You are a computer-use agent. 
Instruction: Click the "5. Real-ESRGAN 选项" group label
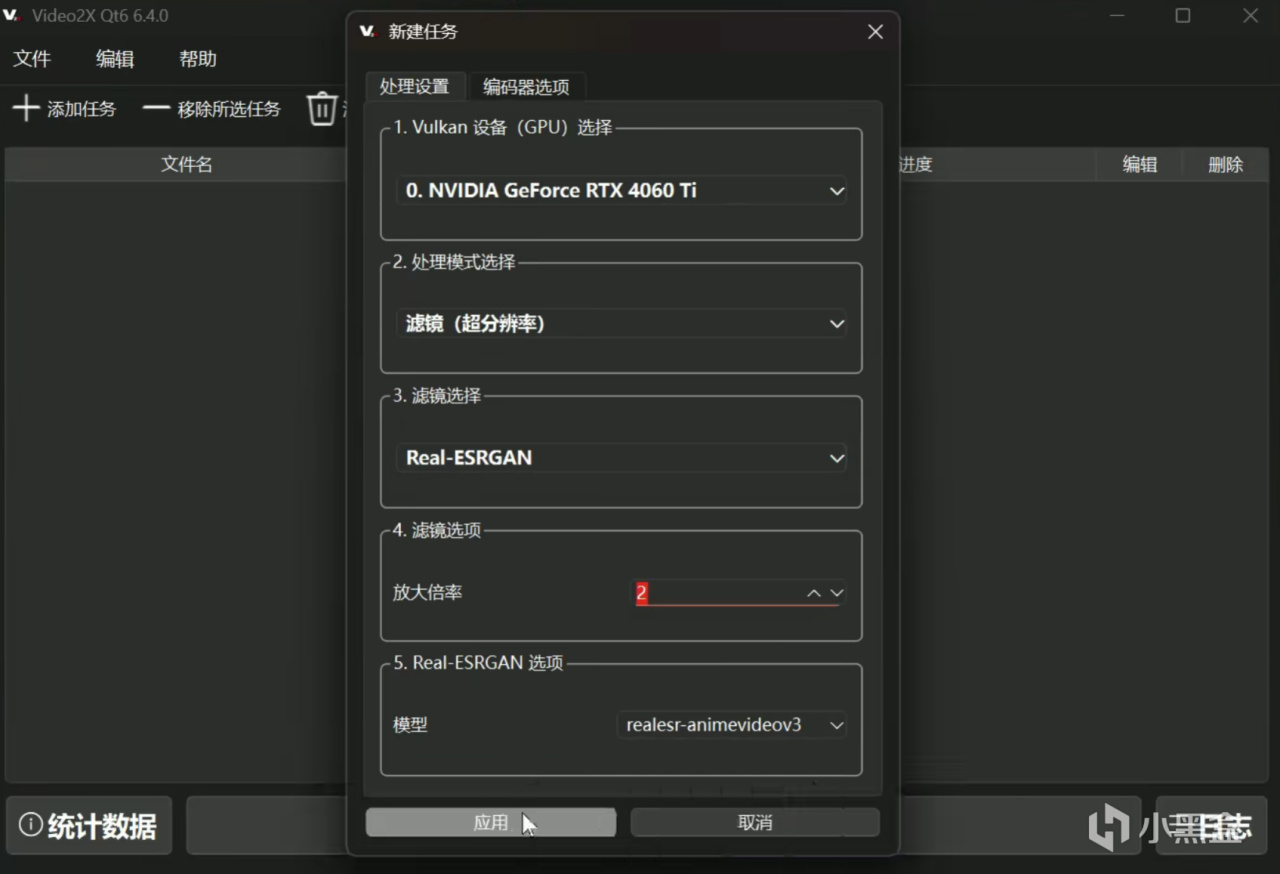[479, 663]
